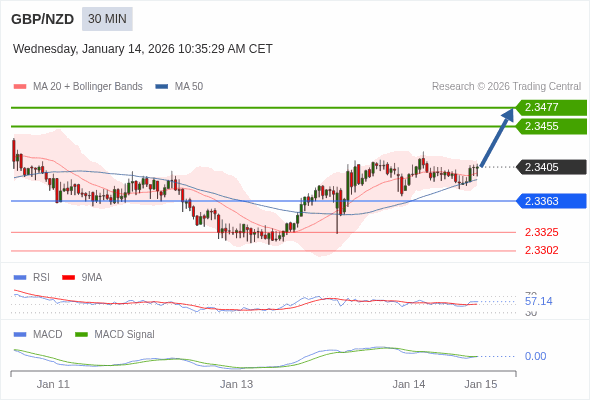
Task: Click the green 2.3455 resistance price tag
Action: pos(551,126)
